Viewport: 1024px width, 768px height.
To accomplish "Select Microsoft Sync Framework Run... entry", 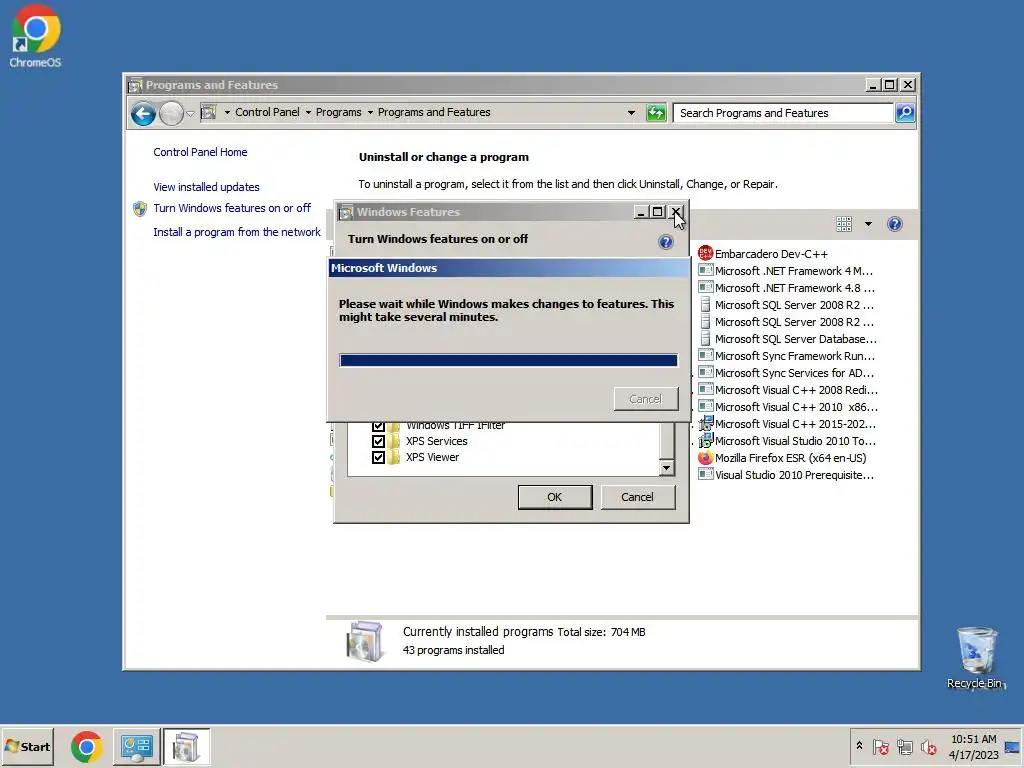I will (x=786, y=356).
